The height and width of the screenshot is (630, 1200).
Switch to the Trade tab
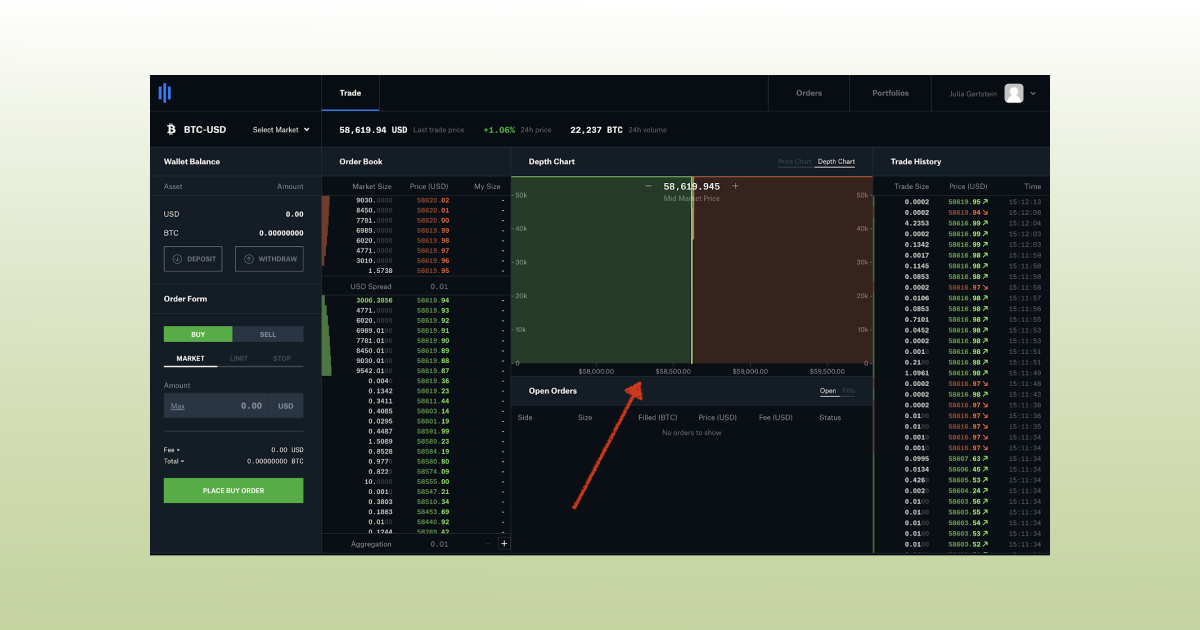click(350, 93)
